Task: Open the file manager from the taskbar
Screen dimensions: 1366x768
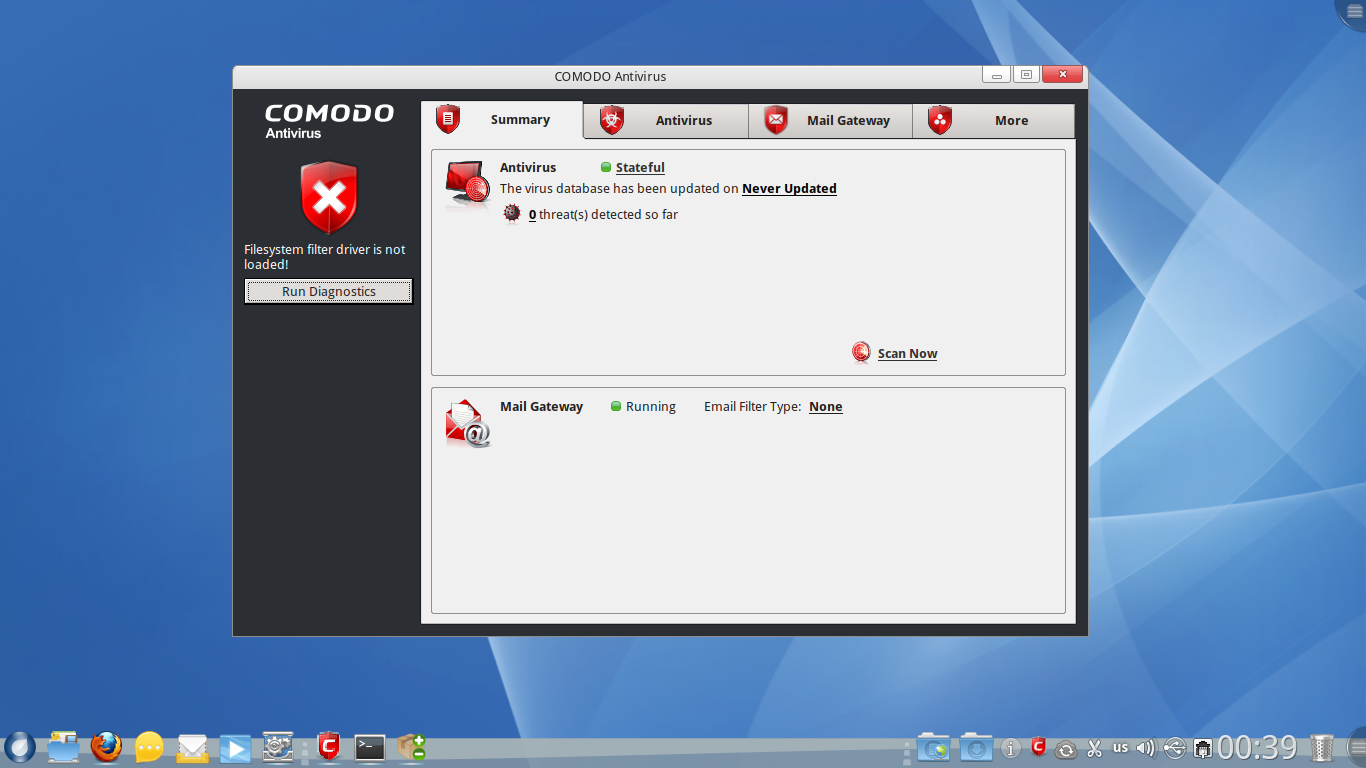Action: click(x=63, y=747)
